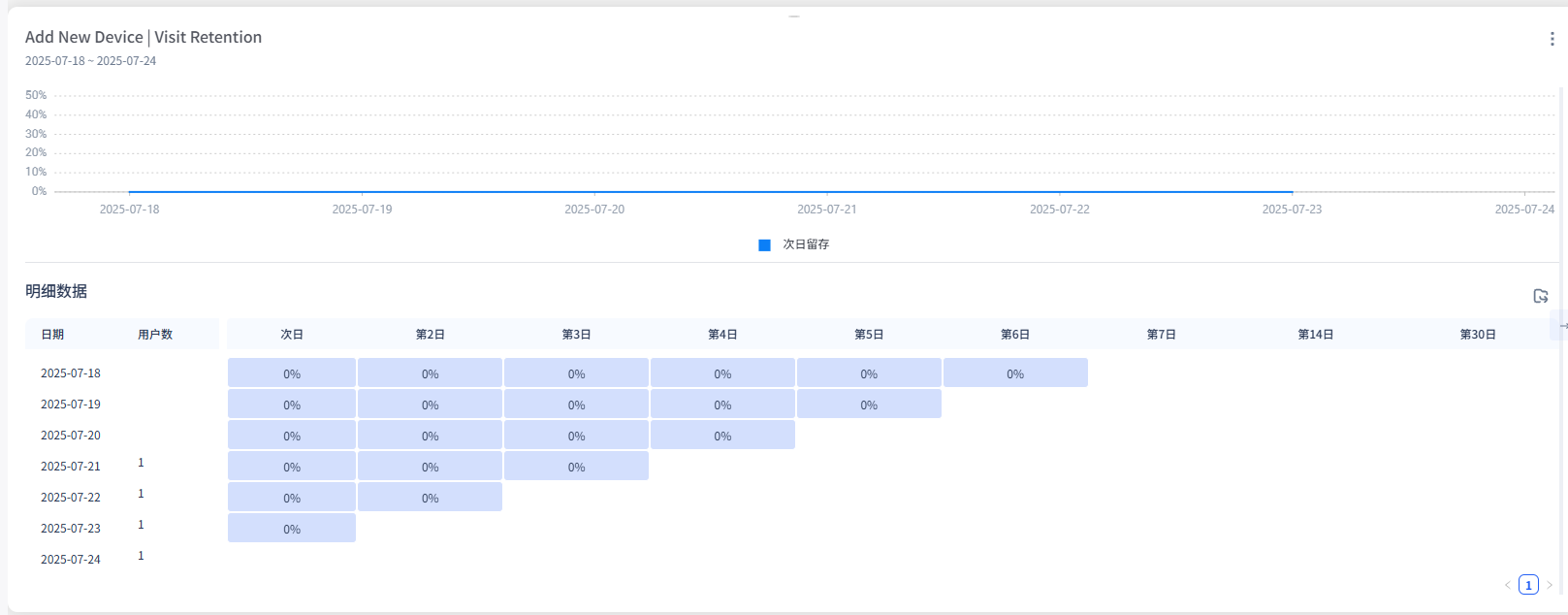Click the 2025-07-24 date row

coord(71,560)
